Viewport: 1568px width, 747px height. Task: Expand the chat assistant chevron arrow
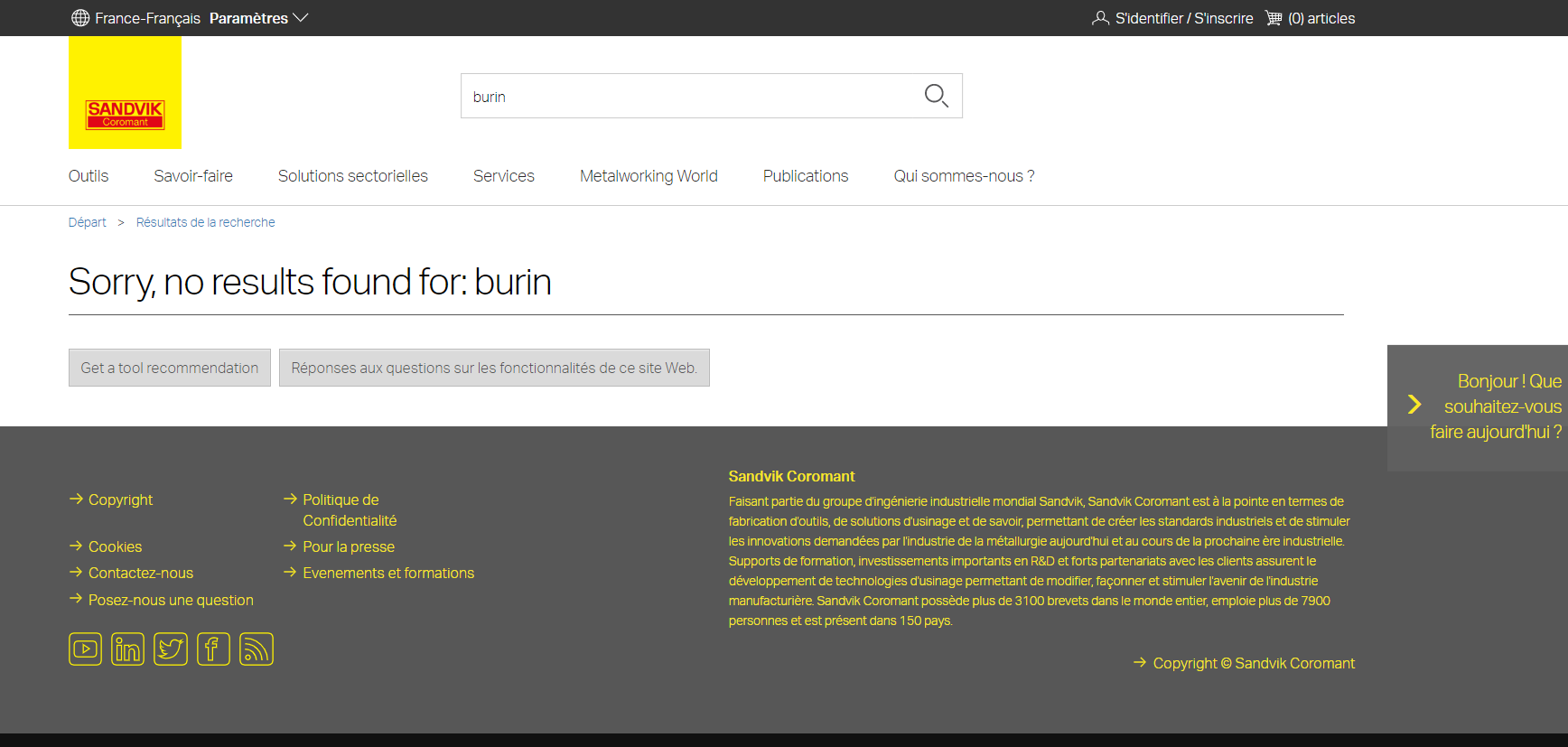(1414, 405)
